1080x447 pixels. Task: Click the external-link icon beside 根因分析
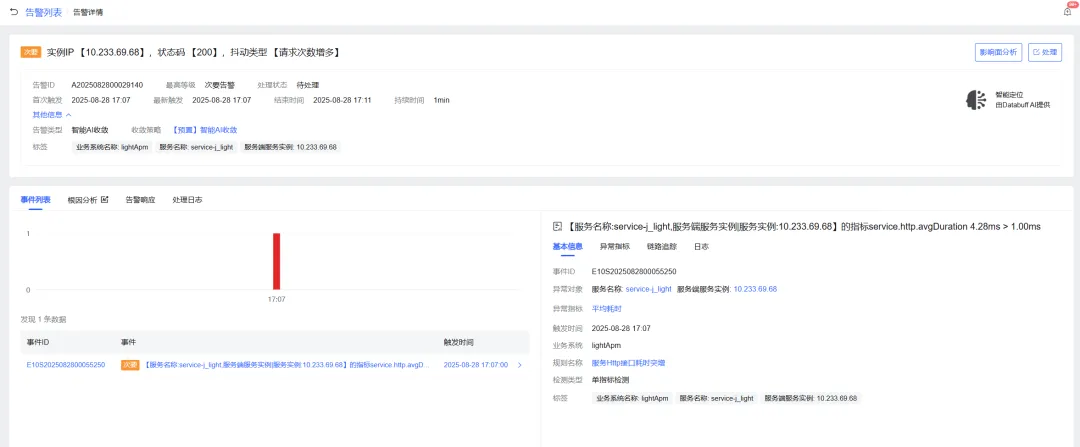click(105, 200)
